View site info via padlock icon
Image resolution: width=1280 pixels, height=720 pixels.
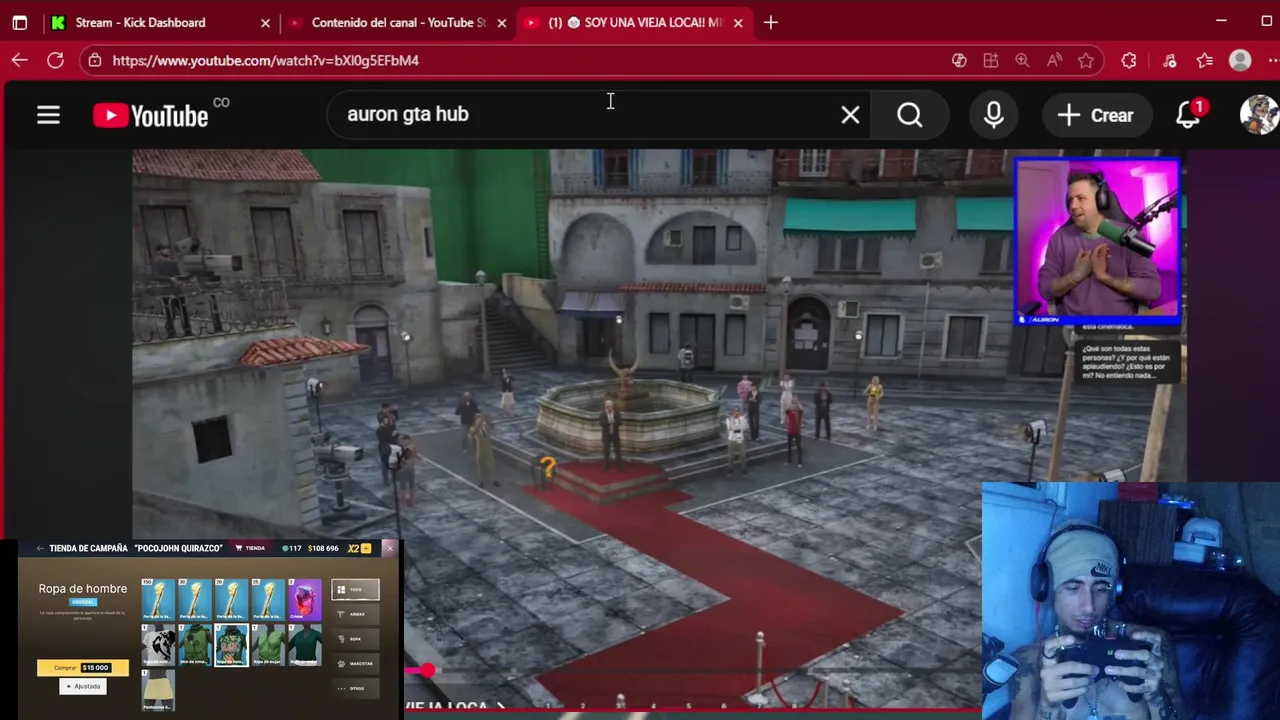tap(95, 60)
